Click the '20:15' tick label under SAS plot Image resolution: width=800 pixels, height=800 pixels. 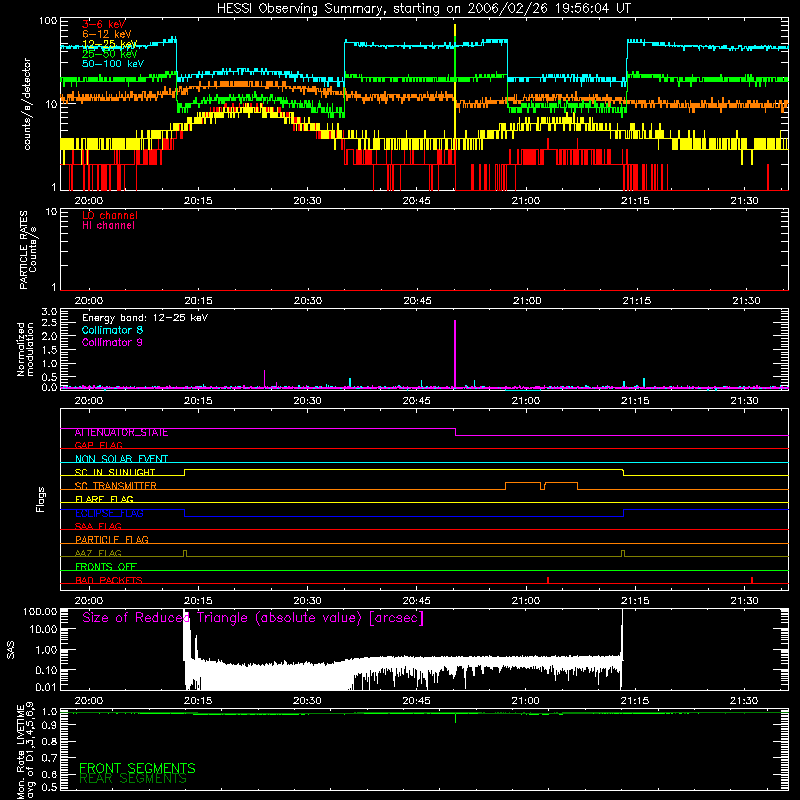tap(198, 701)
